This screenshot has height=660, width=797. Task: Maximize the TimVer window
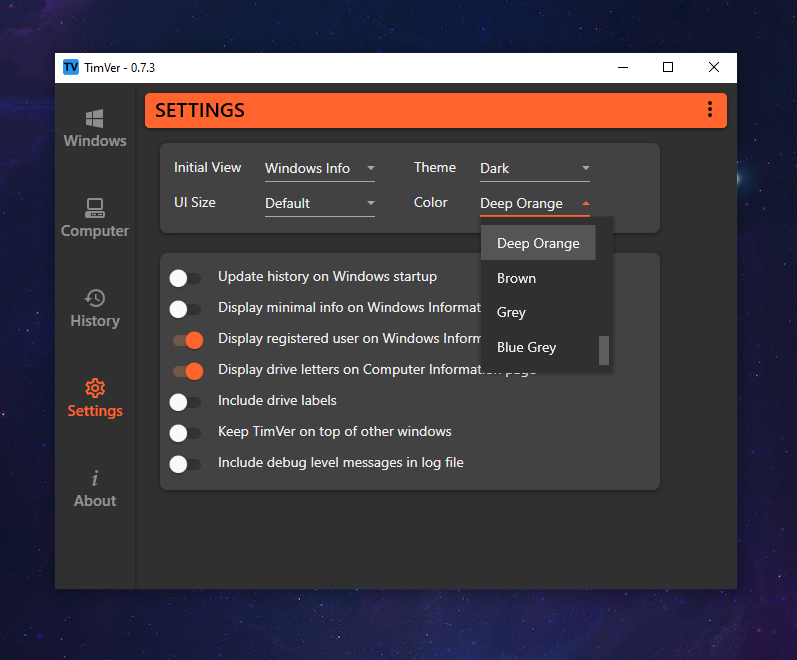point(668,67)
